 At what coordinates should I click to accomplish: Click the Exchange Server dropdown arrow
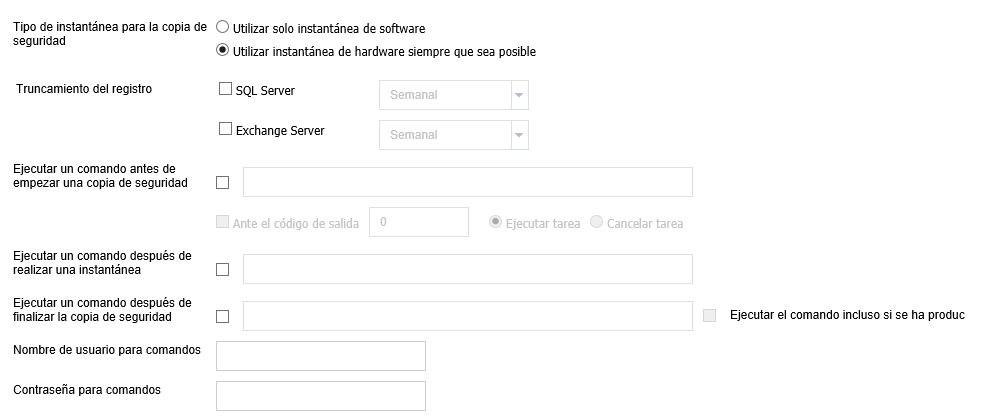tap(519, 134)
